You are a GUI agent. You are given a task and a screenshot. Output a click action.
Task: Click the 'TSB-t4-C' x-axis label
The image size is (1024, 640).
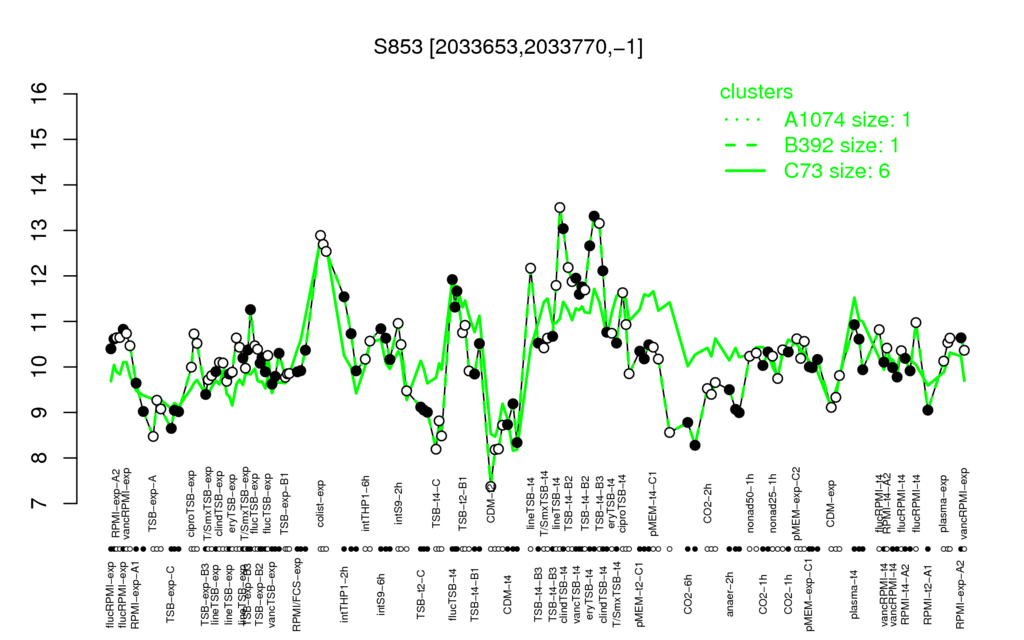(436, 502)
